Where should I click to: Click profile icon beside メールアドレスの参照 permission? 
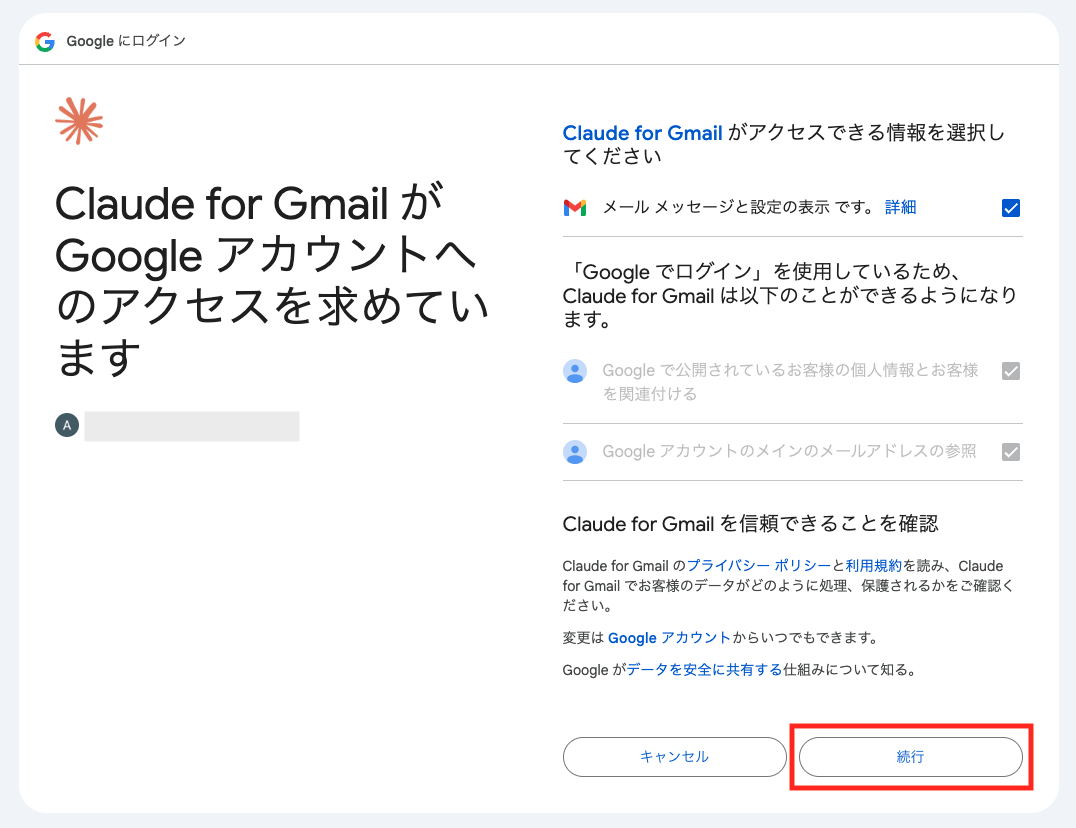[x=574, y=452]
